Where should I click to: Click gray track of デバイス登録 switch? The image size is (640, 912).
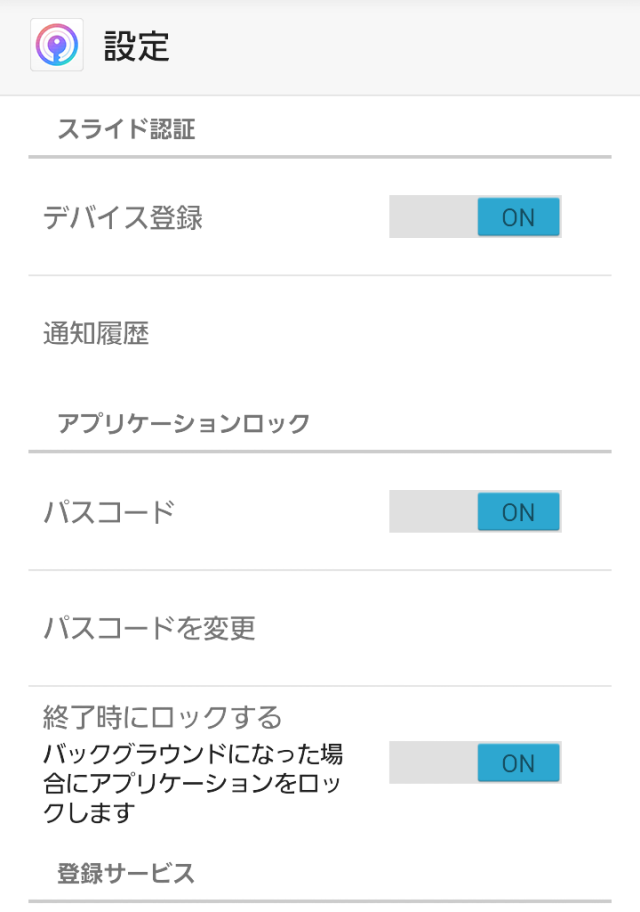click(432, 217)
